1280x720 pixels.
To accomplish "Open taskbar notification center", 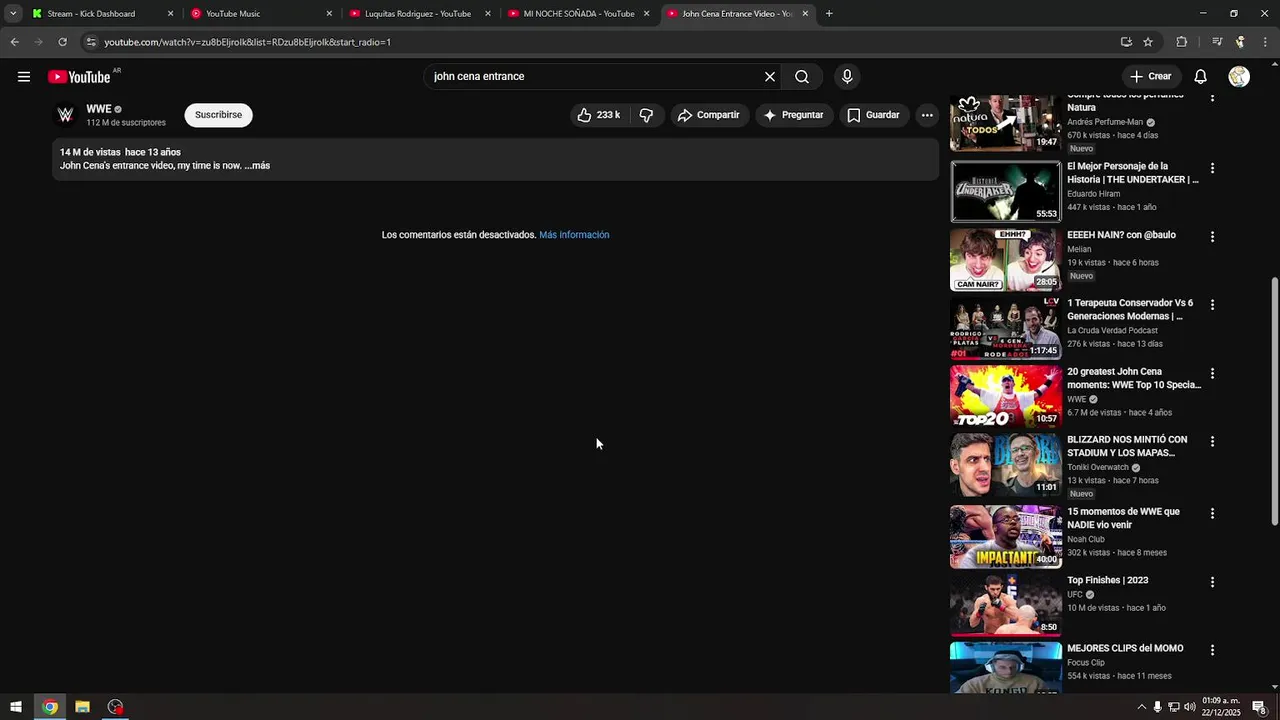I will 1259,707.
